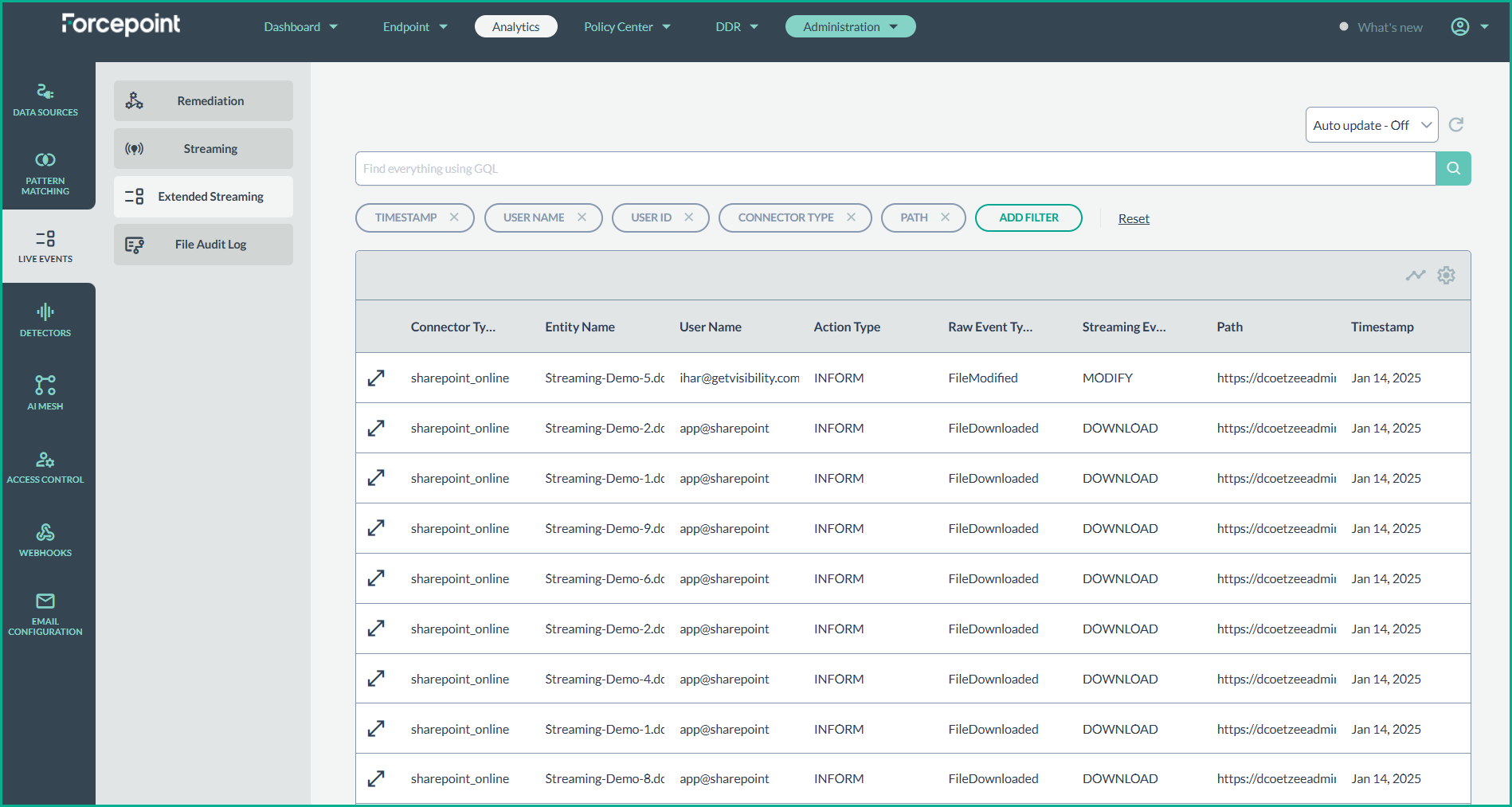This screenshot has height=807, width=1512.
Task: Show the trend chart icon view
Action: point(1415,276)
